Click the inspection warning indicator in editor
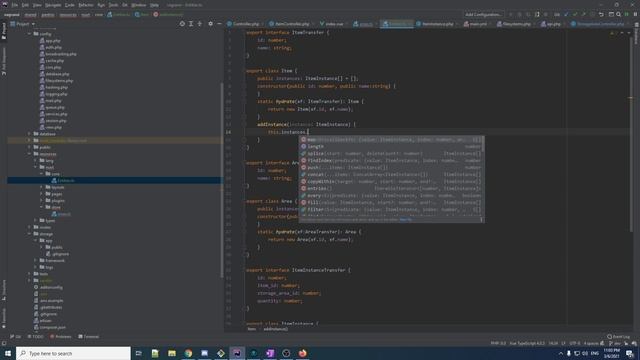The width and height of the screenshot is (640, 360). coord(612,33)
